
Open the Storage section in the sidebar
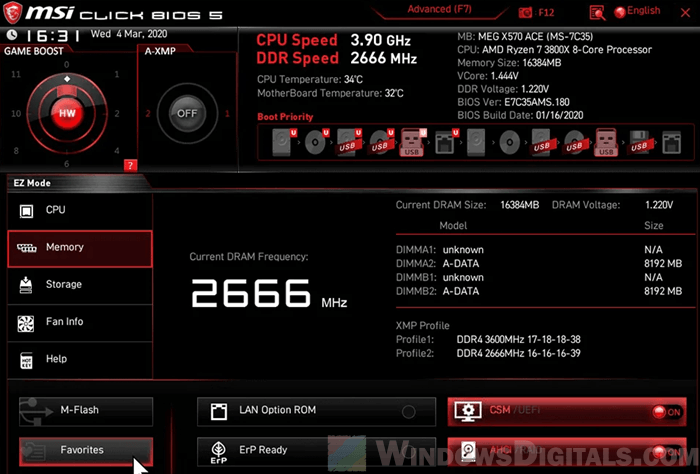(x=80, y=284)
